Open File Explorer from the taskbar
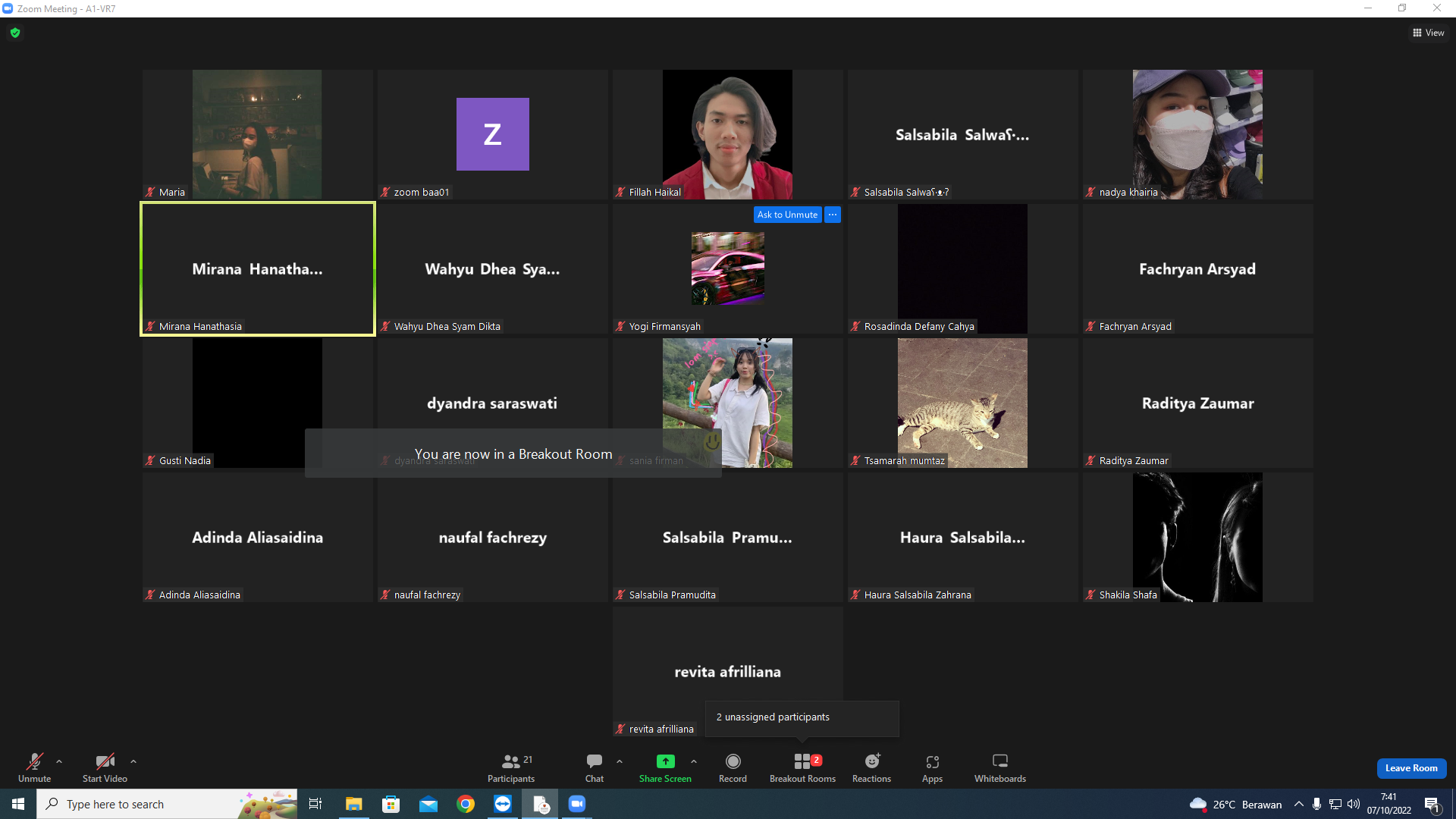The height and width of the screenshot is (819, 1456). [x=353, y=804]
